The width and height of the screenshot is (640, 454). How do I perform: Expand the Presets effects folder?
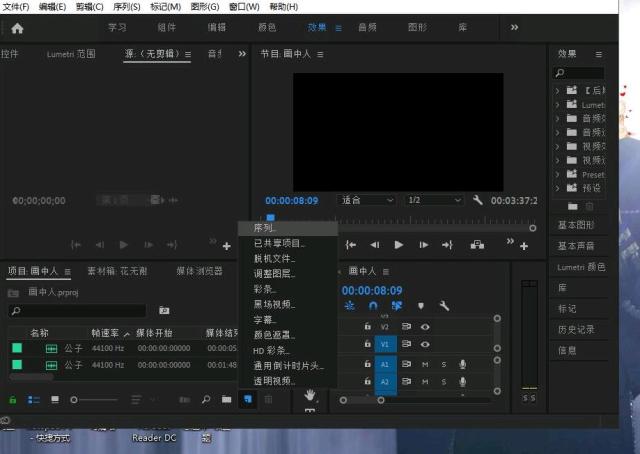point(558,174)
